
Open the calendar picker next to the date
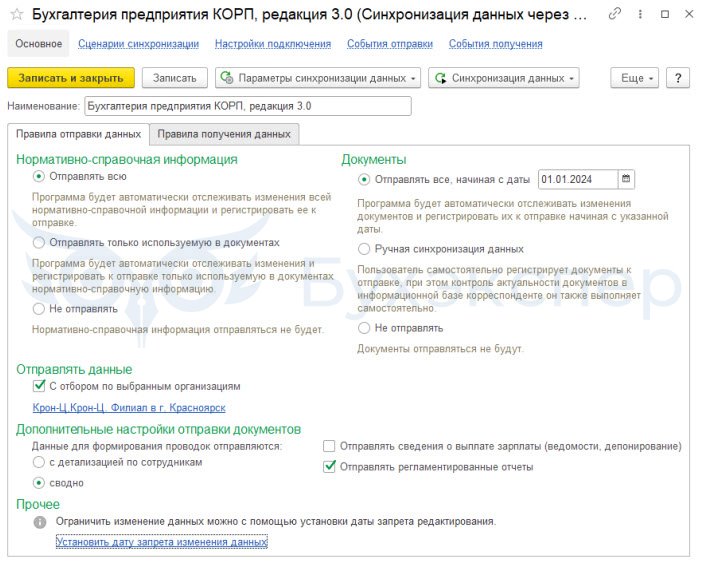[x=626, y=179]
